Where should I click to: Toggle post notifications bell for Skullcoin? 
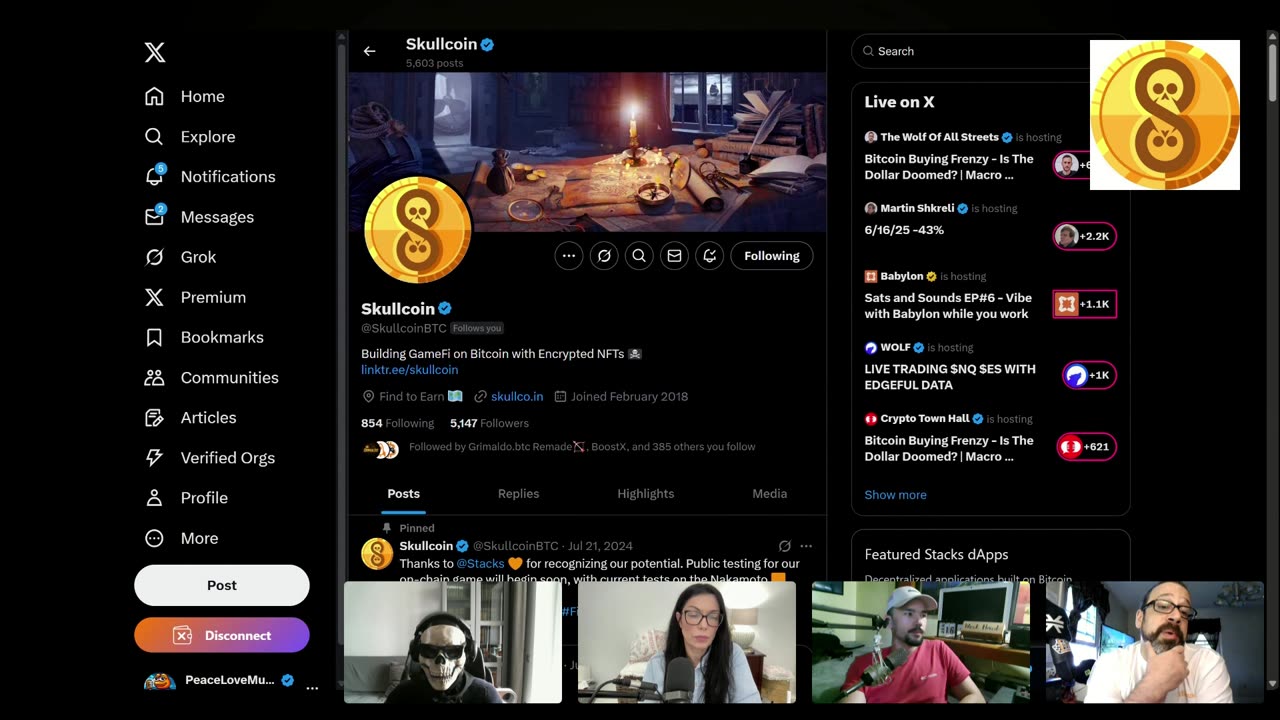click(x=709, y=256)
